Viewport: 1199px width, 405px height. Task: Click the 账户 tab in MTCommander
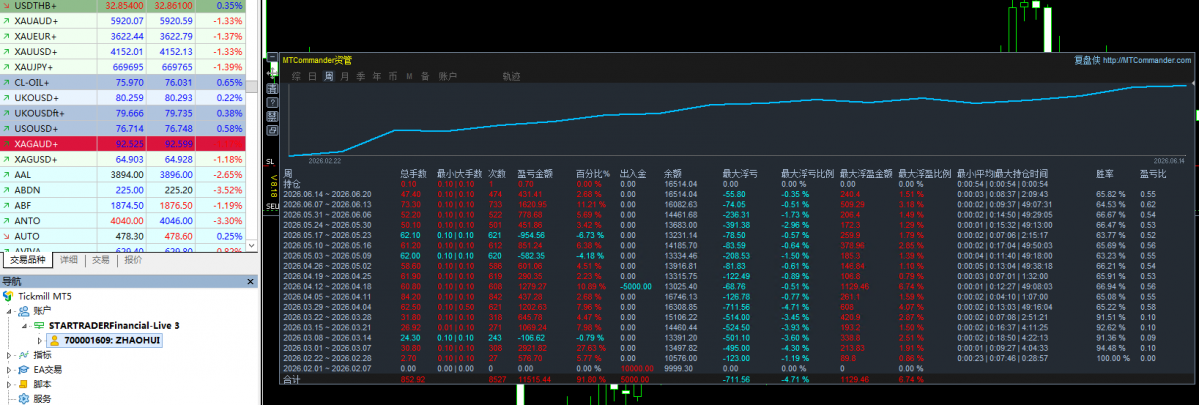[447, 76]
